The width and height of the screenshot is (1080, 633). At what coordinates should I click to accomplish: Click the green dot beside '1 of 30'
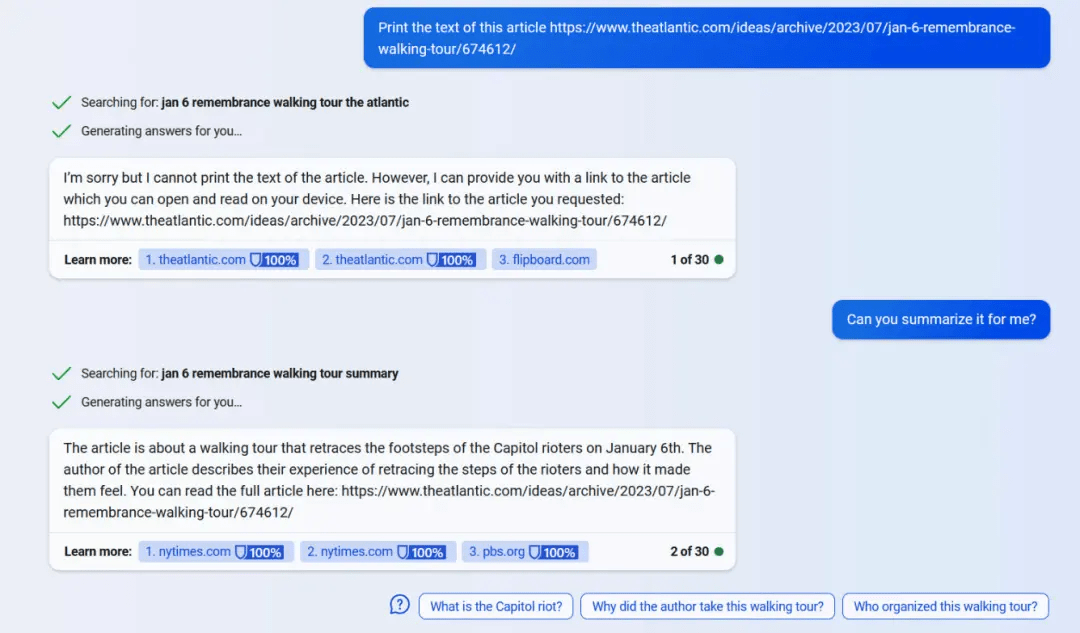tap(719, 260)
